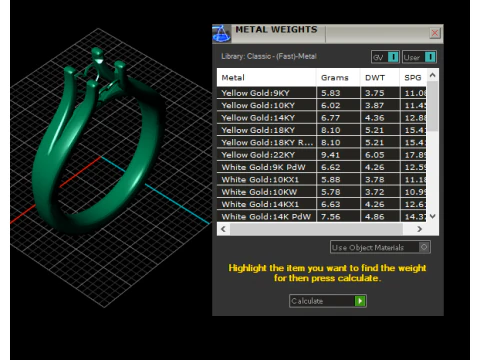The image size is (480, 360).
Task: Click the 6.05 DWT value
Action: tap(375, 155)
